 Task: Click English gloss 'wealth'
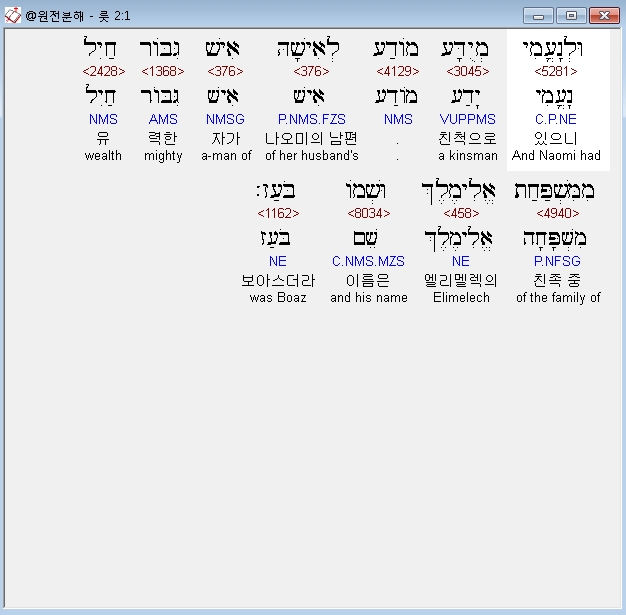click(103, 155)
